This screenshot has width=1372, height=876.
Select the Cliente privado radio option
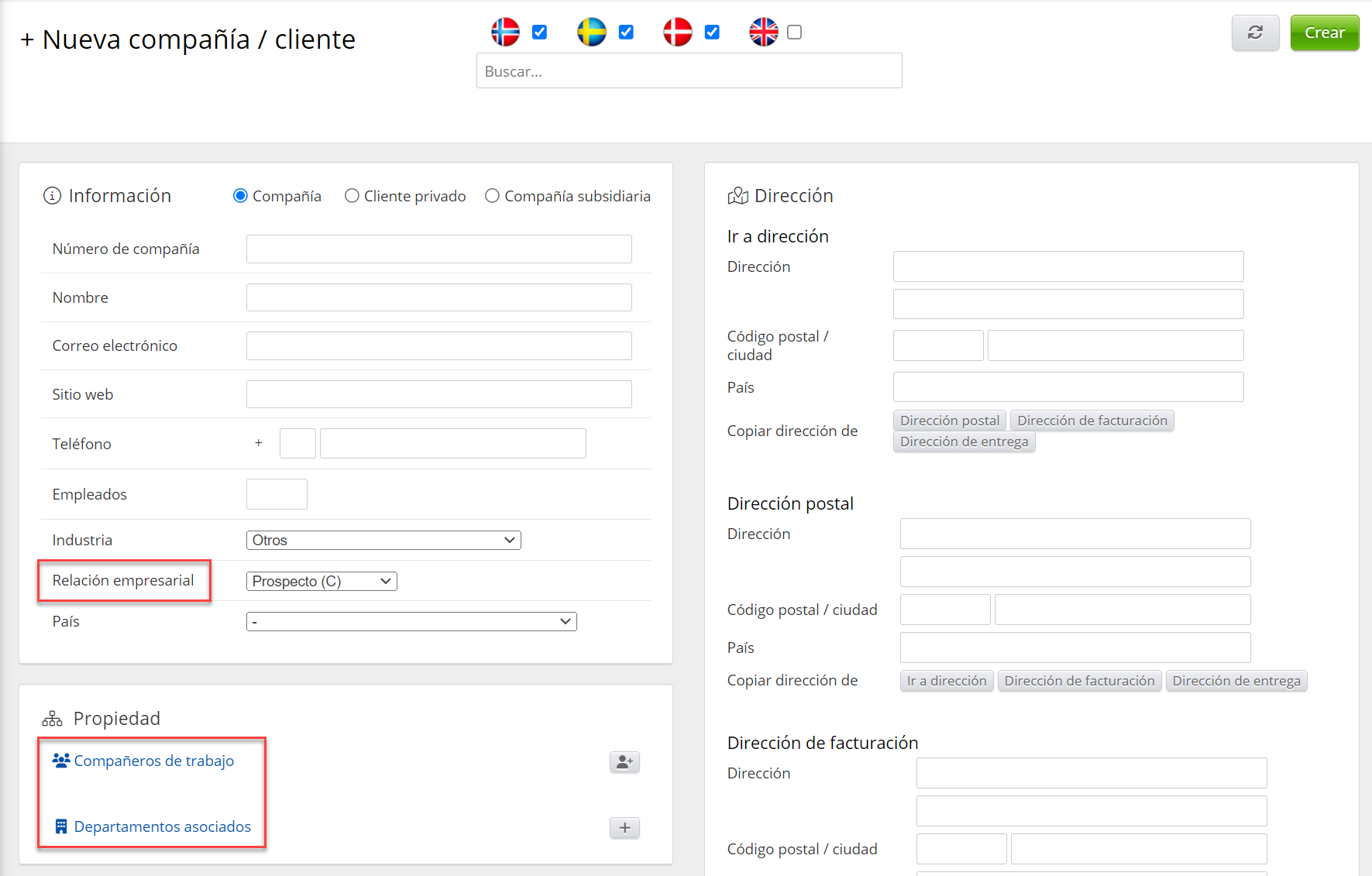[x=352, y=196]
